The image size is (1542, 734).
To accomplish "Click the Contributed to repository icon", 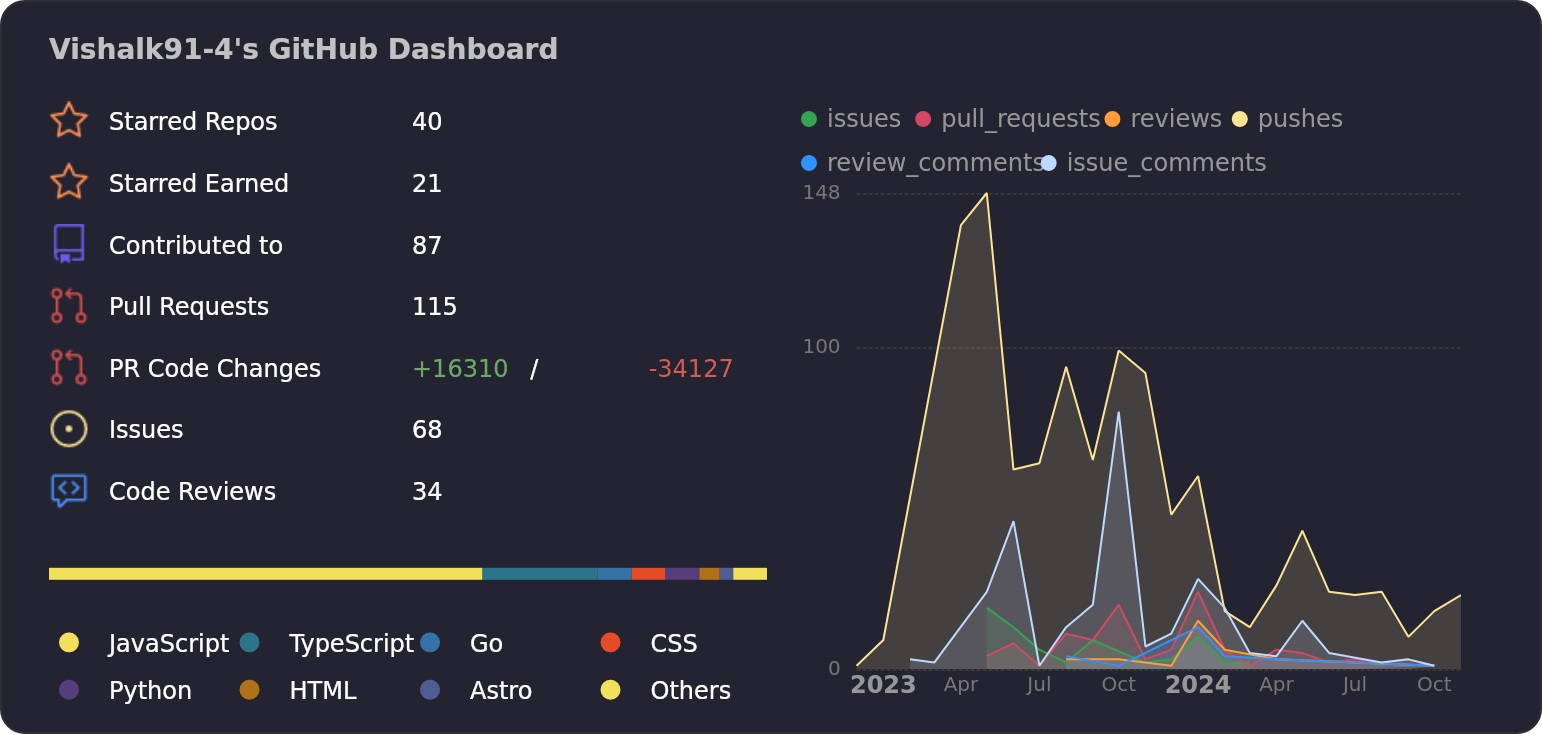I will (x=69, y=244).
